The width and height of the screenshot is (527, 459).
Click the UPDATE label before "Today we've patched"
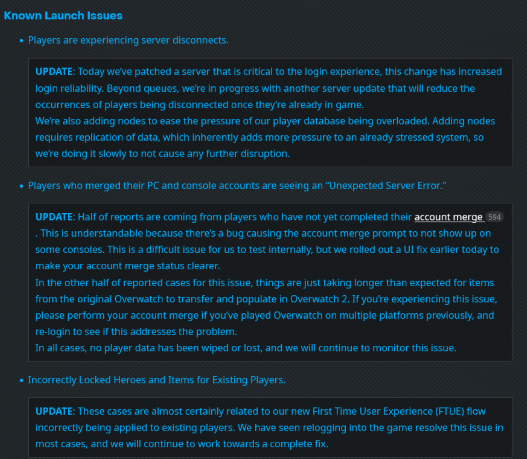54,72
